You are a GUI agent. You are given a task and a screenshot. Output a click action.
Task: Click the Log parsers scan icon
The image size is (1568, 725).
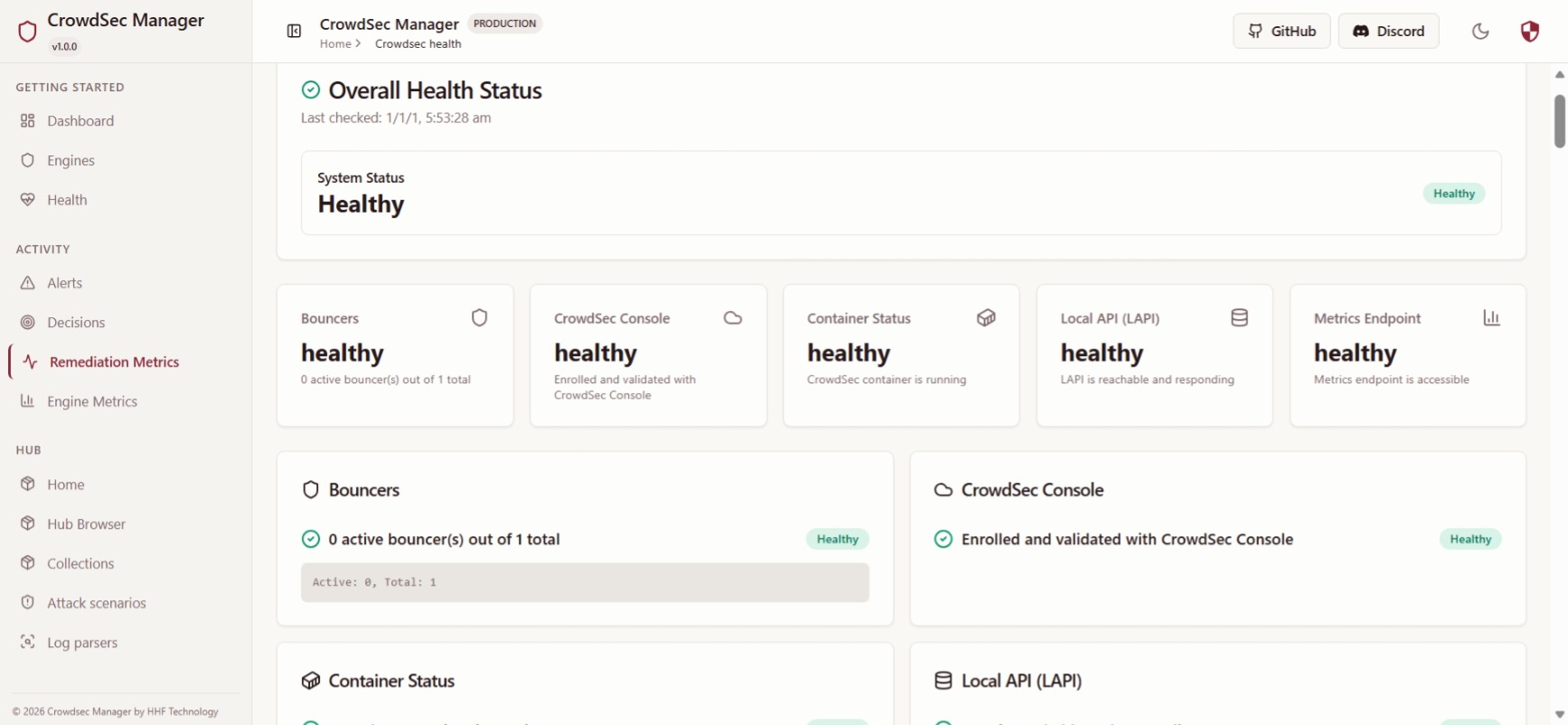point(28,643)
